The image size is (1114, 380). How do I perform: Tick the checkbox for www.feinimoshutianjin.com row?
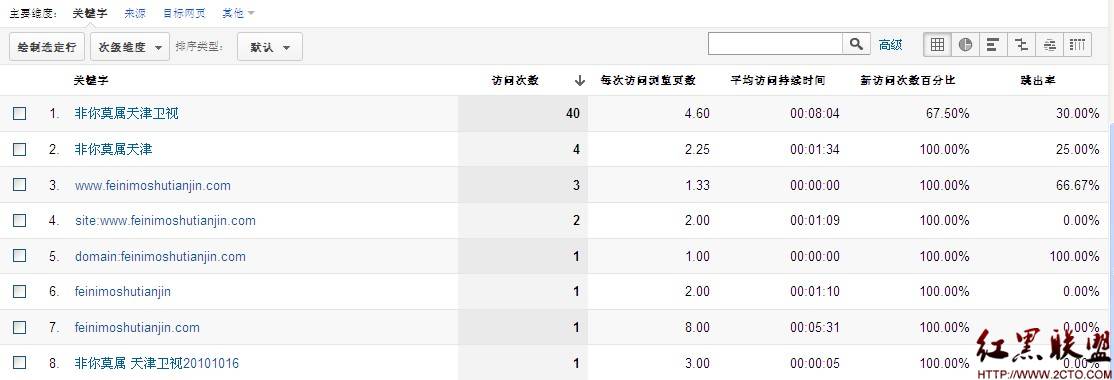click(20, 185)
